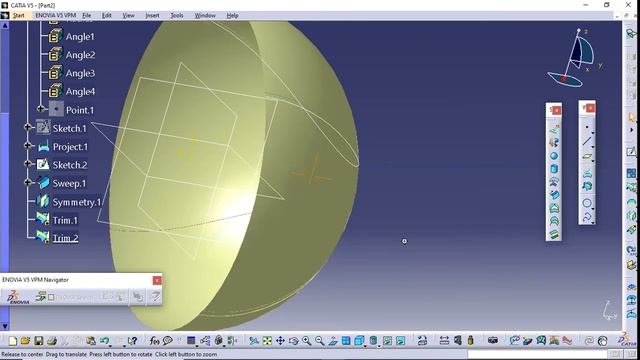Open the Window menu
This screenshot has width=640, height=360.
205,16
